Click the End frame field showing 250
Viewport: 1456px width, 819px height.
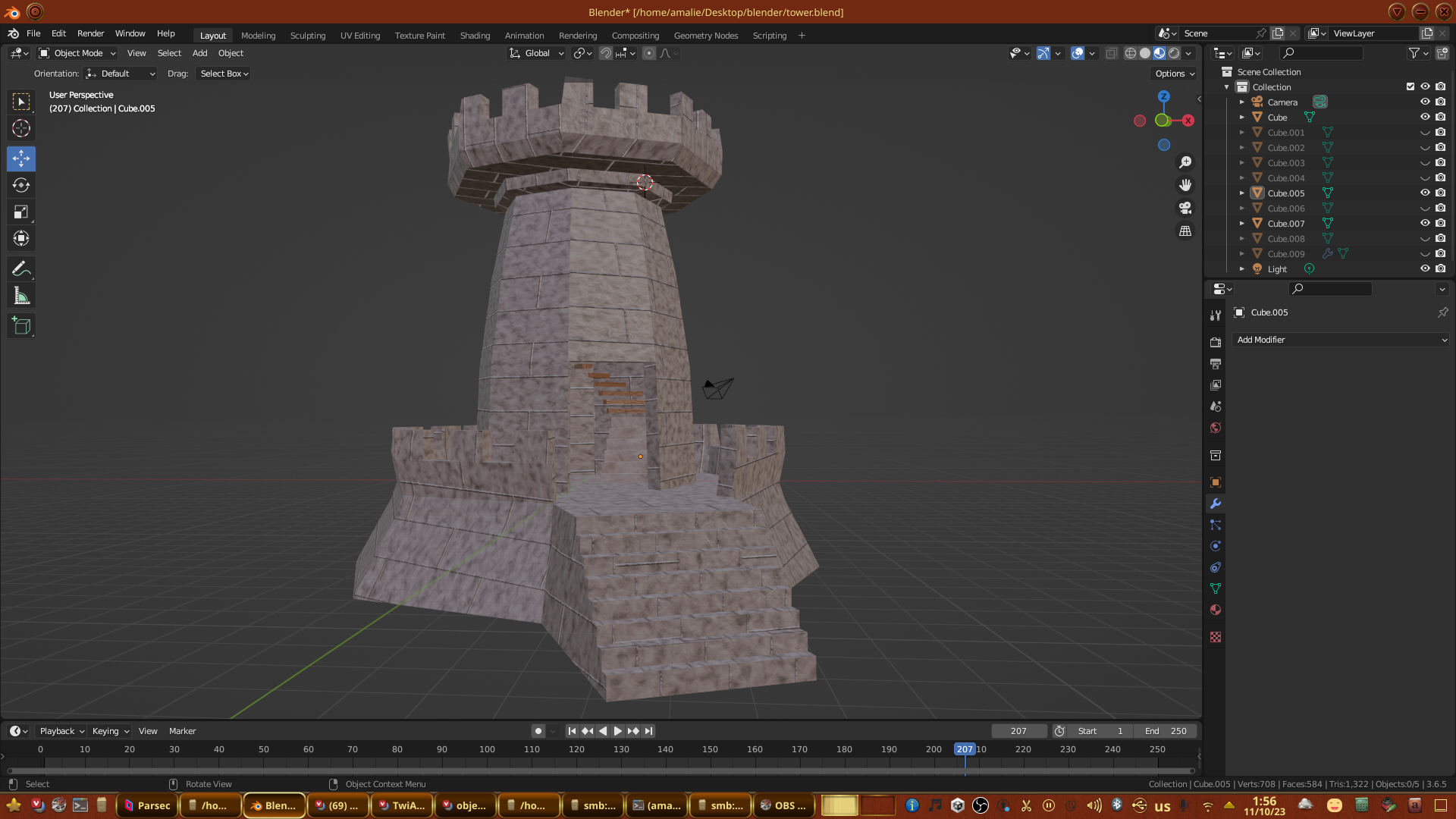tap(1166, 731)
